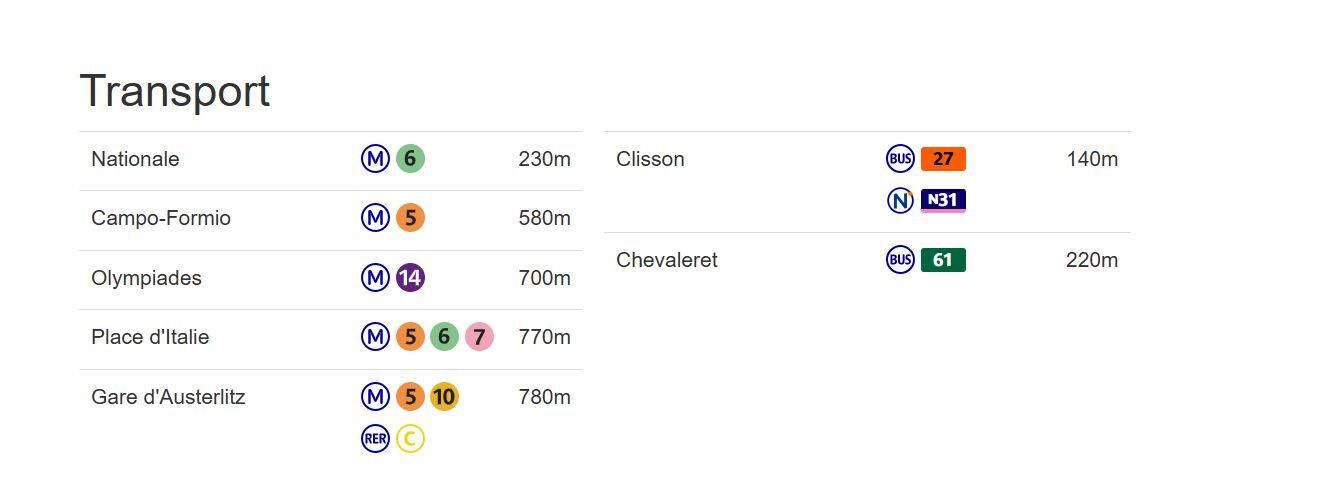
Task: Click the RER C line icon
Action: (x=410, y=438)
